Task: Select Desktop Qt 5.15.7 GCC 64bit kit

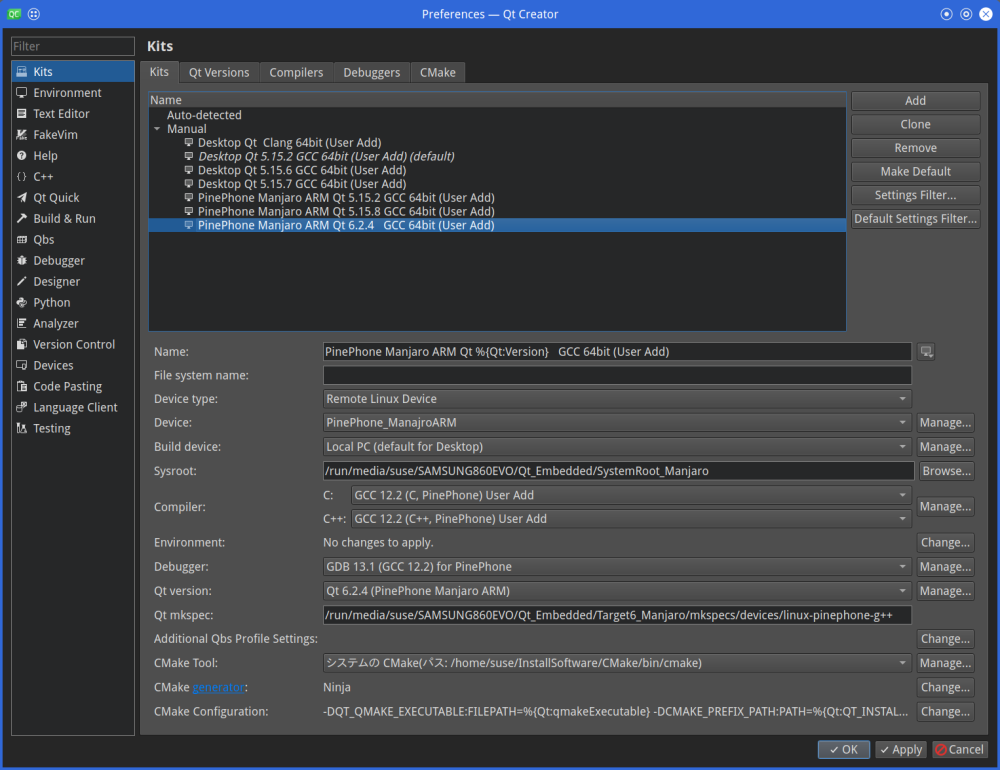Action: click(302, 184)
